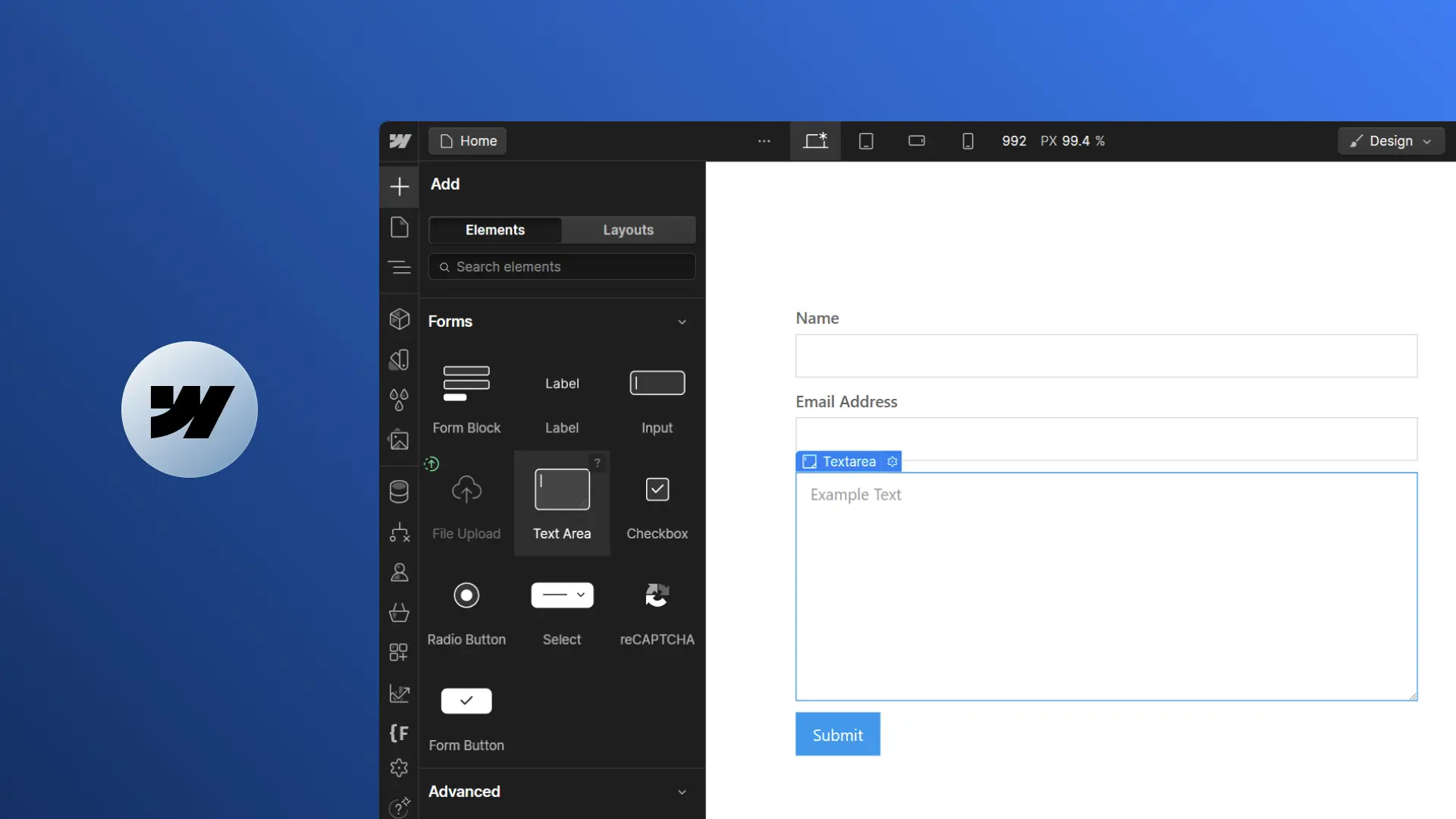Click the File Upload upgrade badge icon
The image size is (1456, 819).
tap(431, 464)
